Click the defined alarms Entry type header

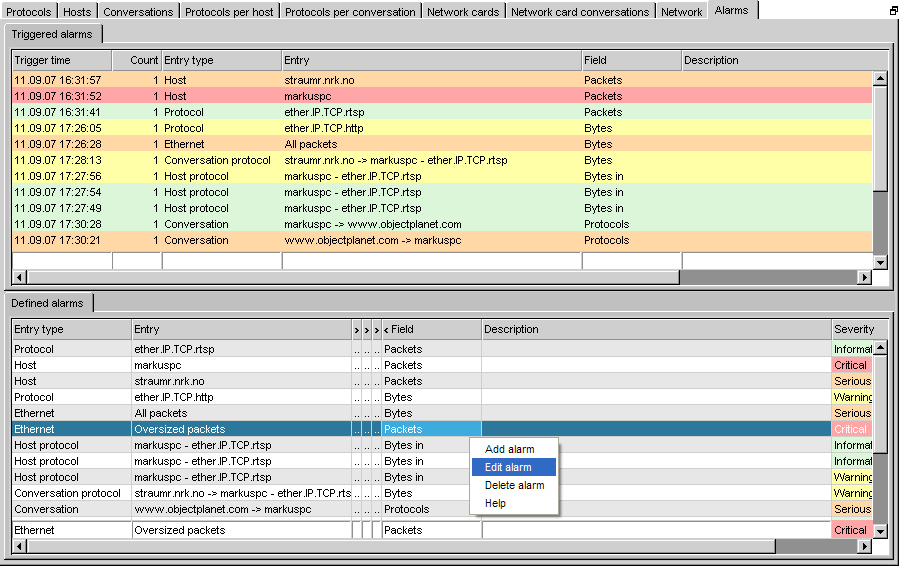coord(72,329)
